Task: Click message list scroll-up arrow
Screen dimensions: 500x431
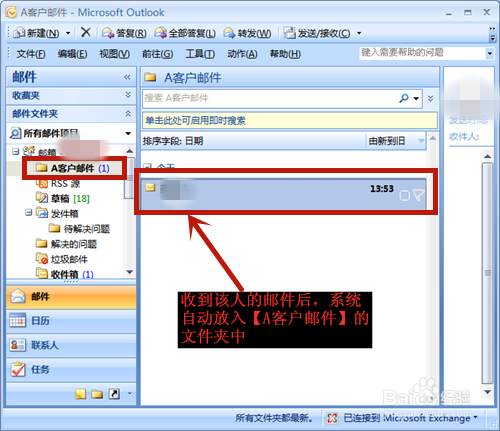Action: [433, 138]
